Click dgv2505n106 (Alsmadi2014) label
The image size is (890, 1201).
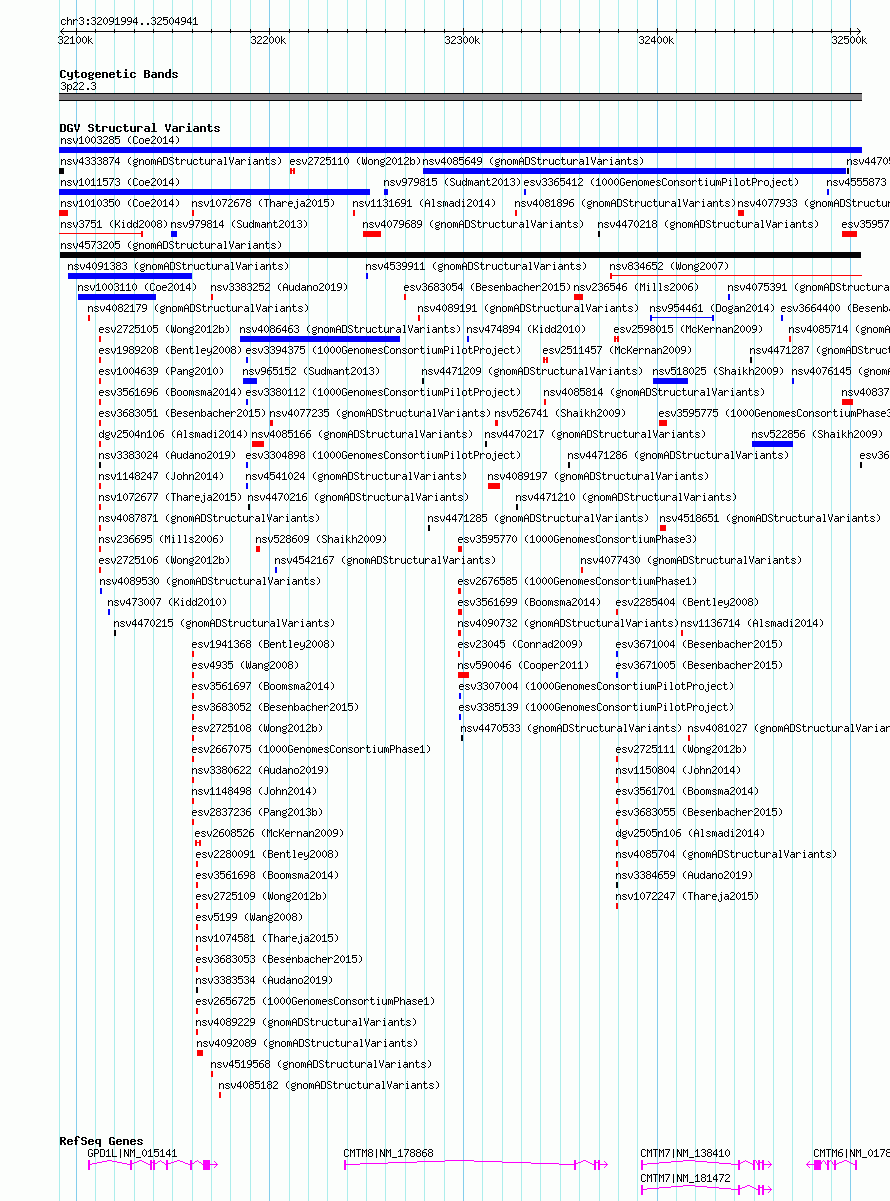[690, 833]
